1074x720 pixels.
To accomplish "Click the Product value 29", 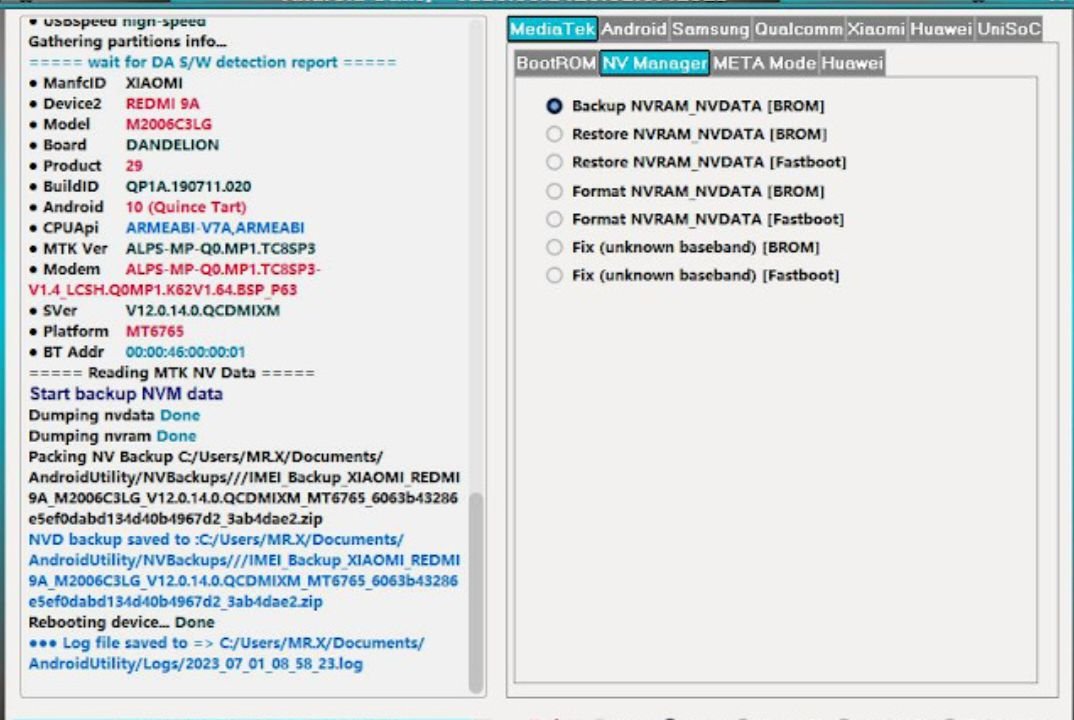I will (x=134, y=166).
